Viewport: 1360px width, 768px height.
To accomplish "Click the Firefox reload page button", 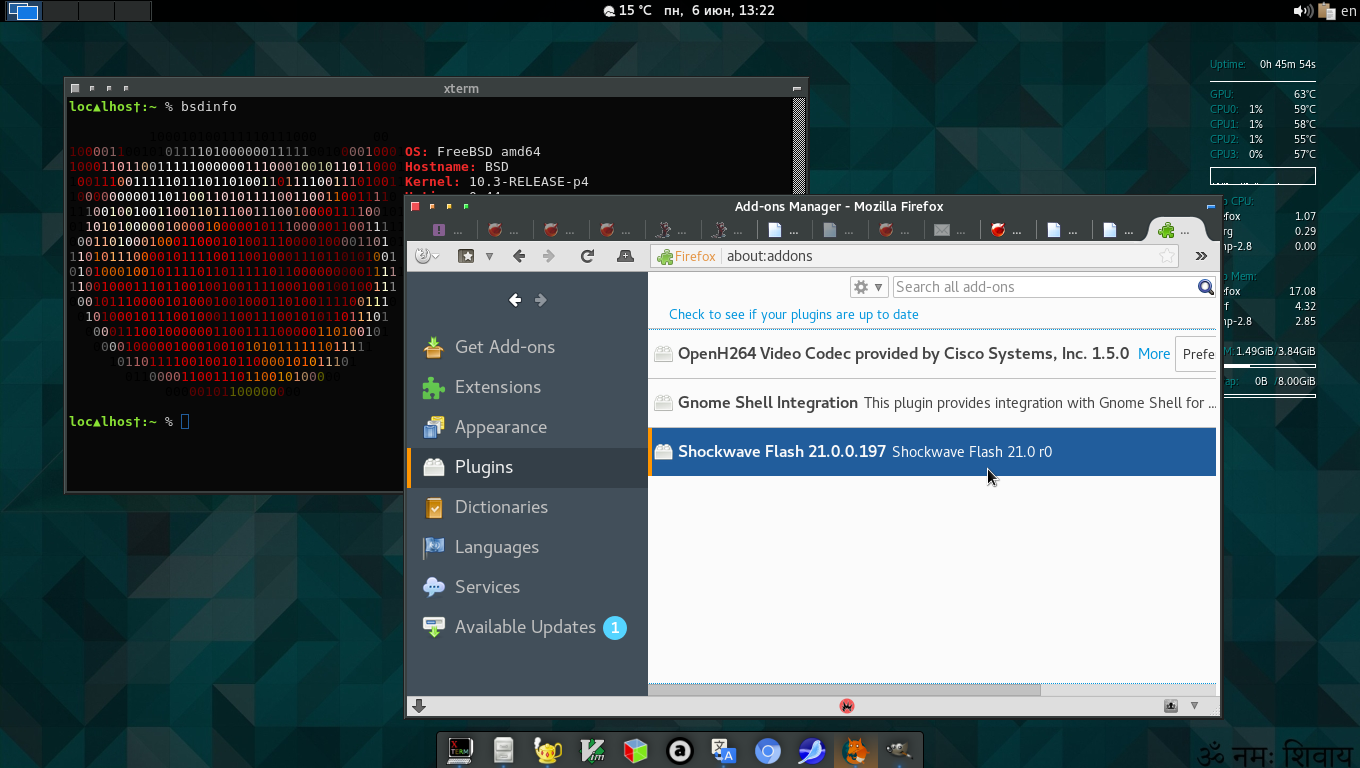I will 587,256.
